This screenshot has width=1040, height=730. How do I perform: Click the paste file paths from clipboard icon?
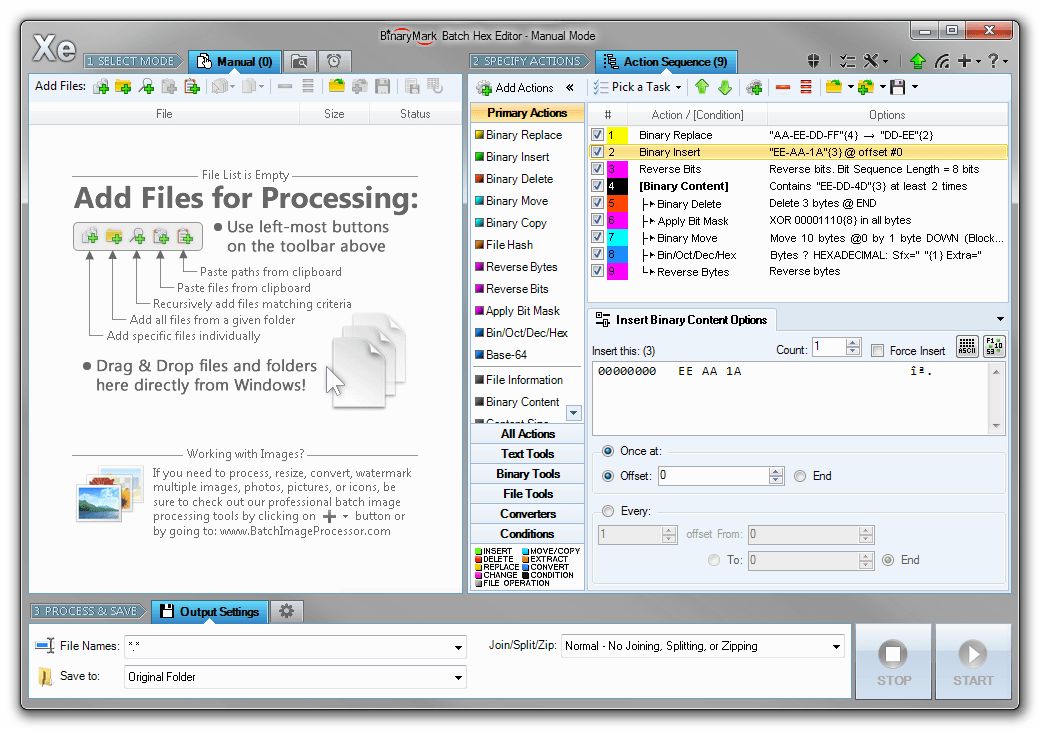pyautogui.click(x=191, y=87)
